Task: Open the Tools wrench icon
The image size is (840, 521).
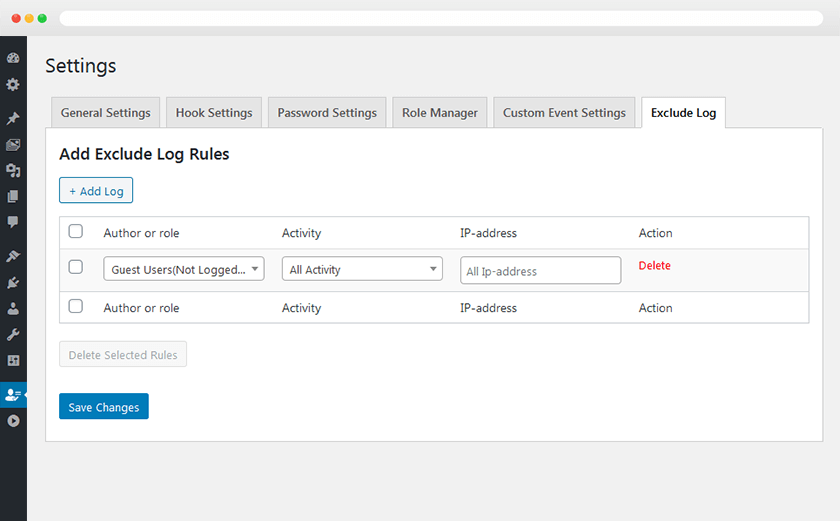Action: [x=13, y=334]
